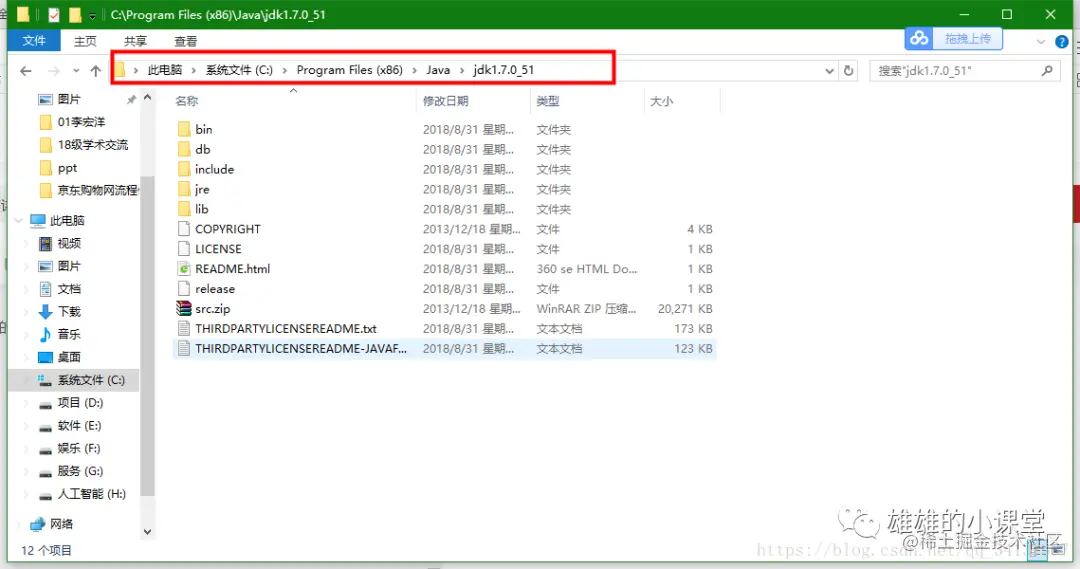The height and width of the screenshot is (569, 1080).
Task: Click the 此电脑 breadcrumb segment
Action: click(x=165, y=70)
